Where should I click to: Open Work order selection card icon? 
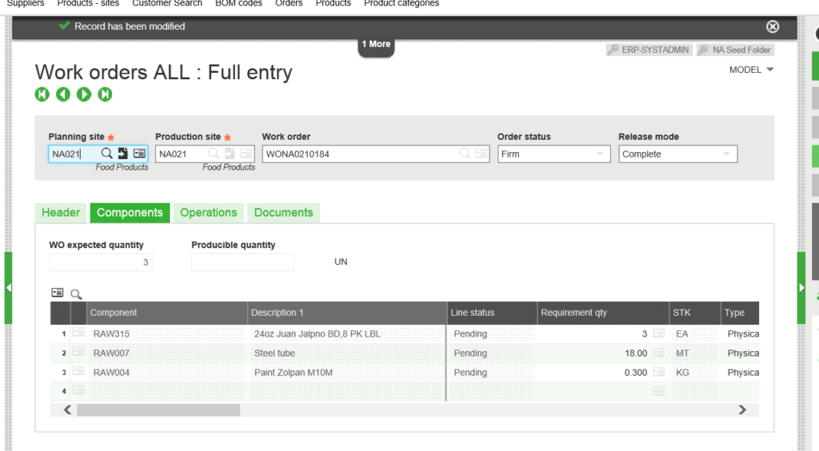coord(481,154)
